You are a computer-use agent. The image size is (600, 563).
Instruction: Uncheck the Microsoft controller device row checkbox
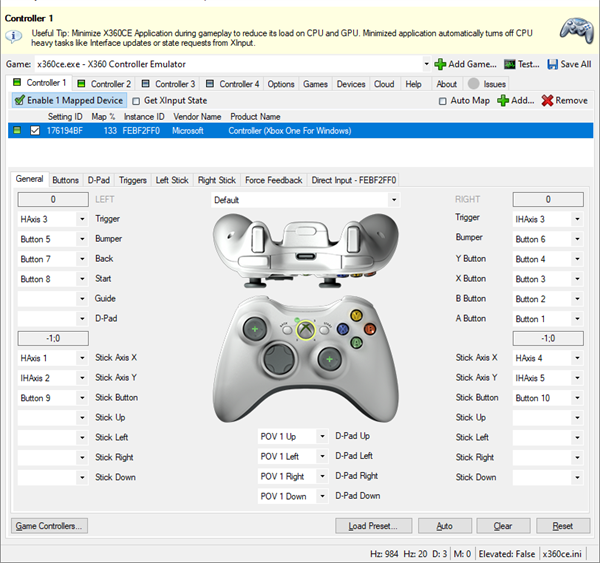pyautogui.click(x=35, y=130)
